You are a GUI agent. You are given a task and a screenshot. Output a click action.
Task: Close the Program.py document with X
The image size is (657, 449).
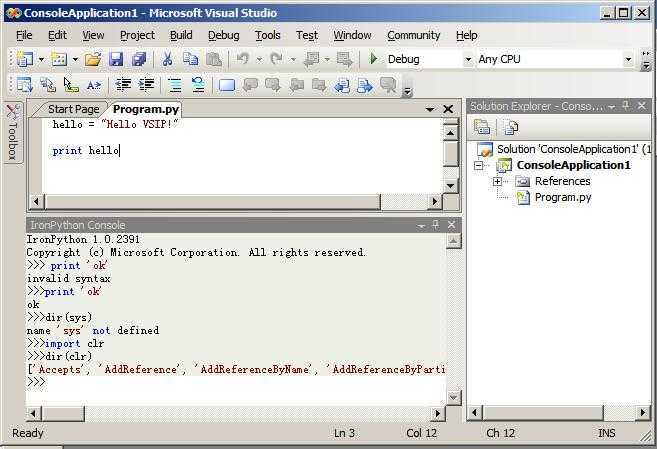[x=448, y=109]
